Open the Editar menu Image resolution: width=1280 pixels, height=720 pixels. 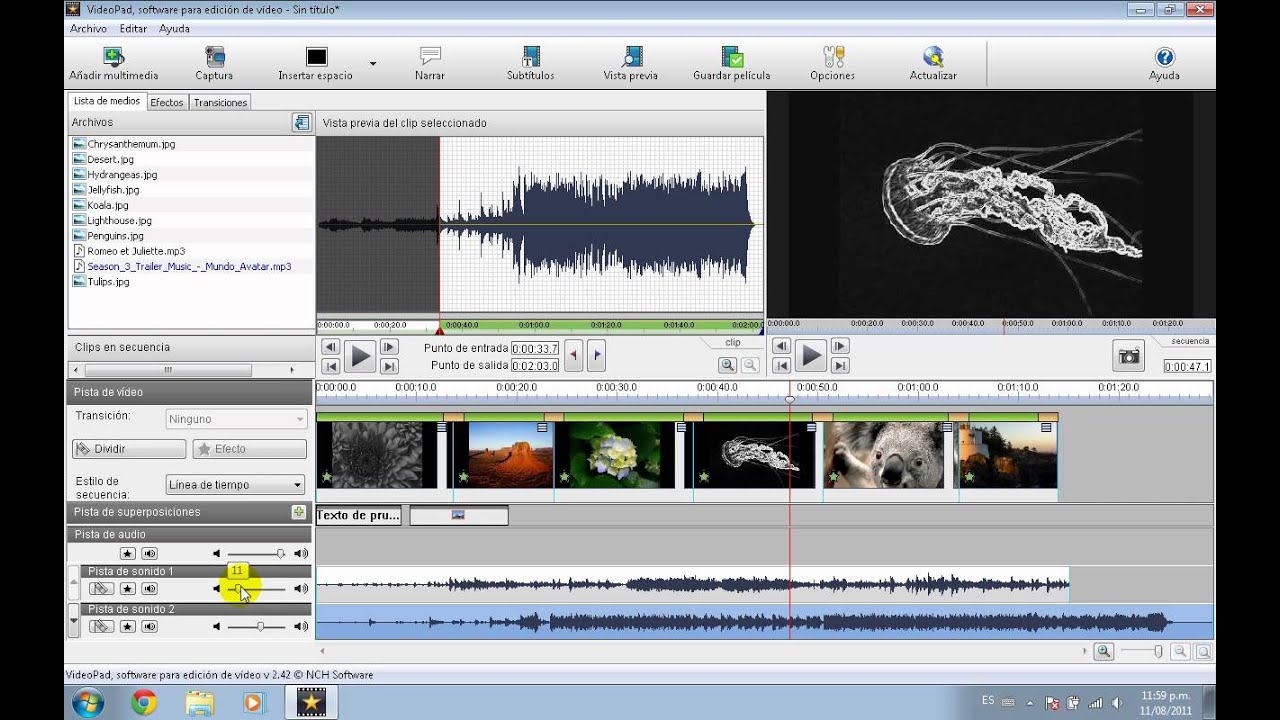point(133,29)
